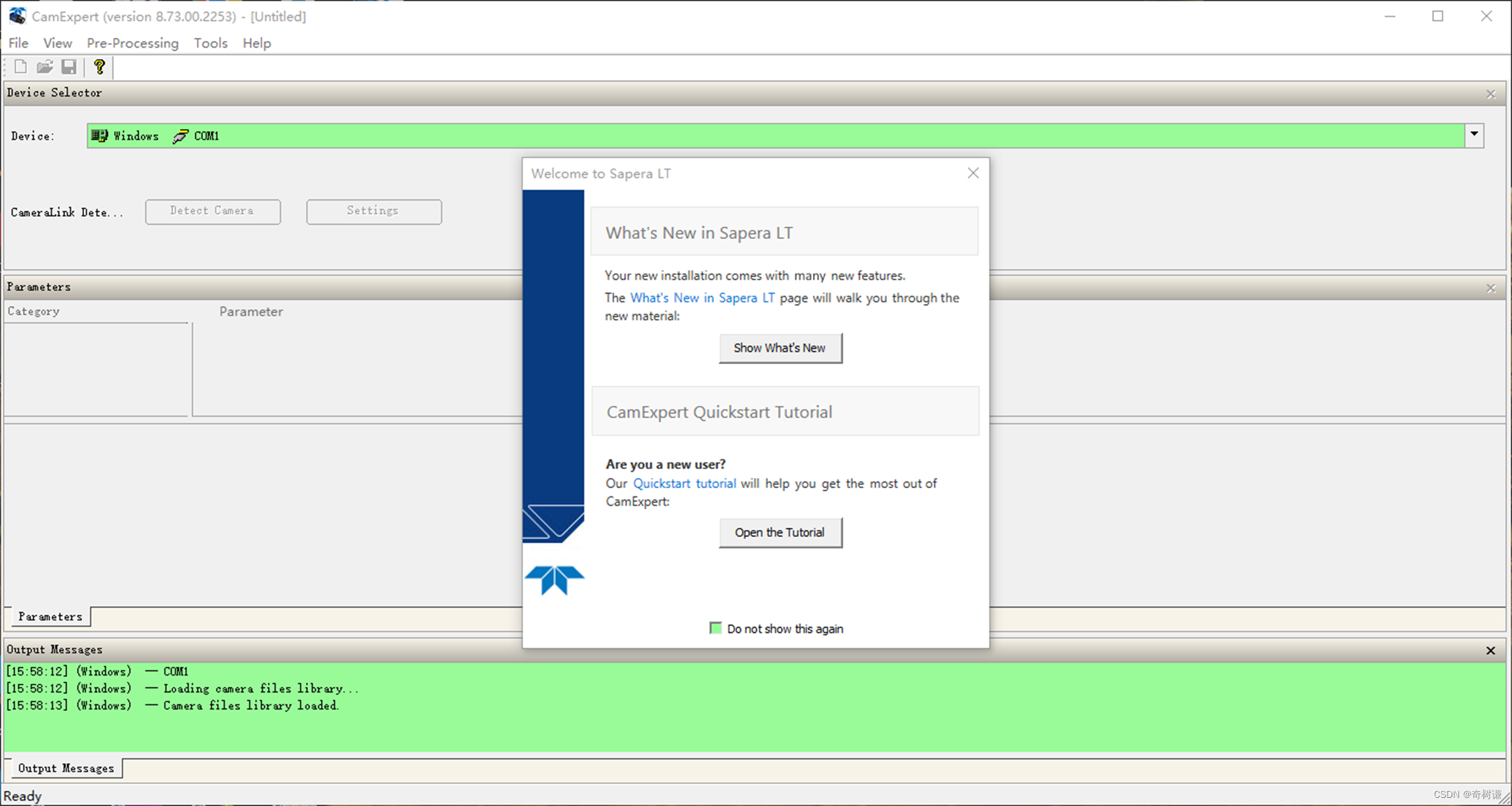Screen dimensions: 1512x806
Task: Open the Tools menu
Action: pos(210,43)
